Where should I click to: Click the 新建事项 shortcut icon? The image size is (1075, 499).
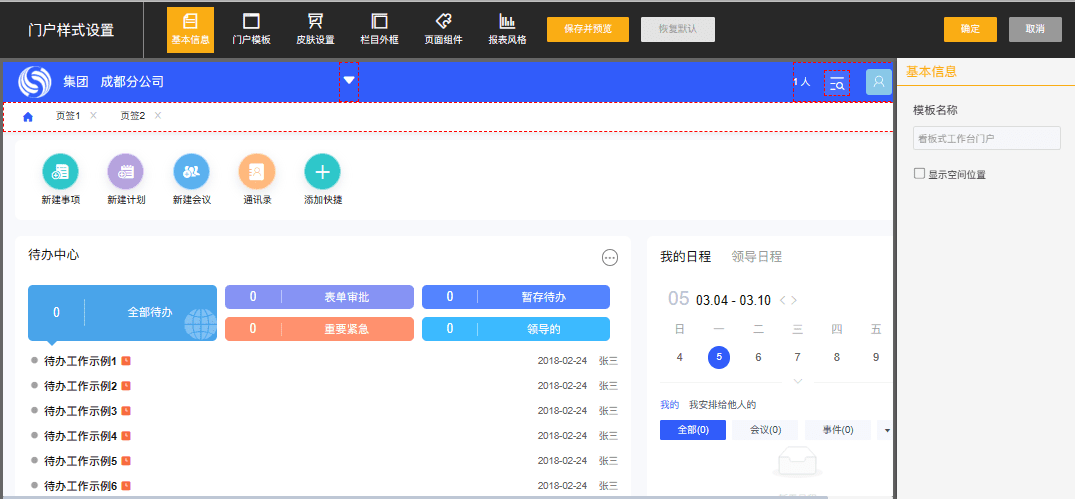click(60, 171)
